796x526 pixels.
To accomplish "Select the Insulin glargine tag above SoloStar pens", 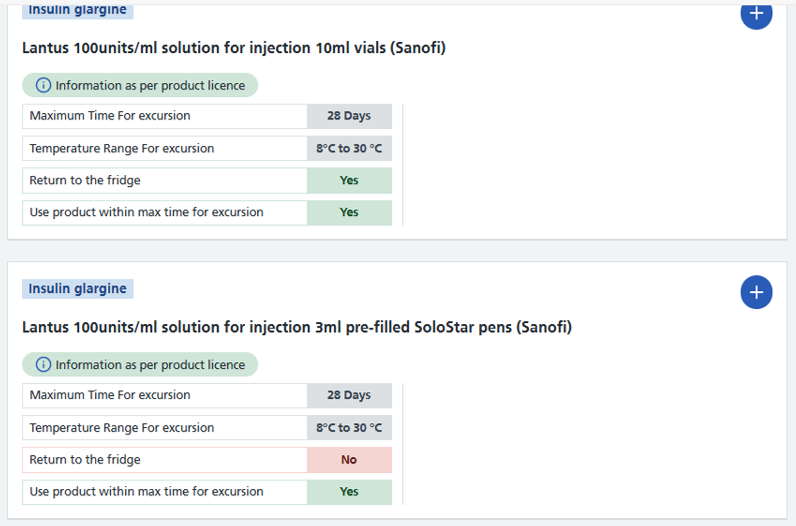I will pos(78,288).
